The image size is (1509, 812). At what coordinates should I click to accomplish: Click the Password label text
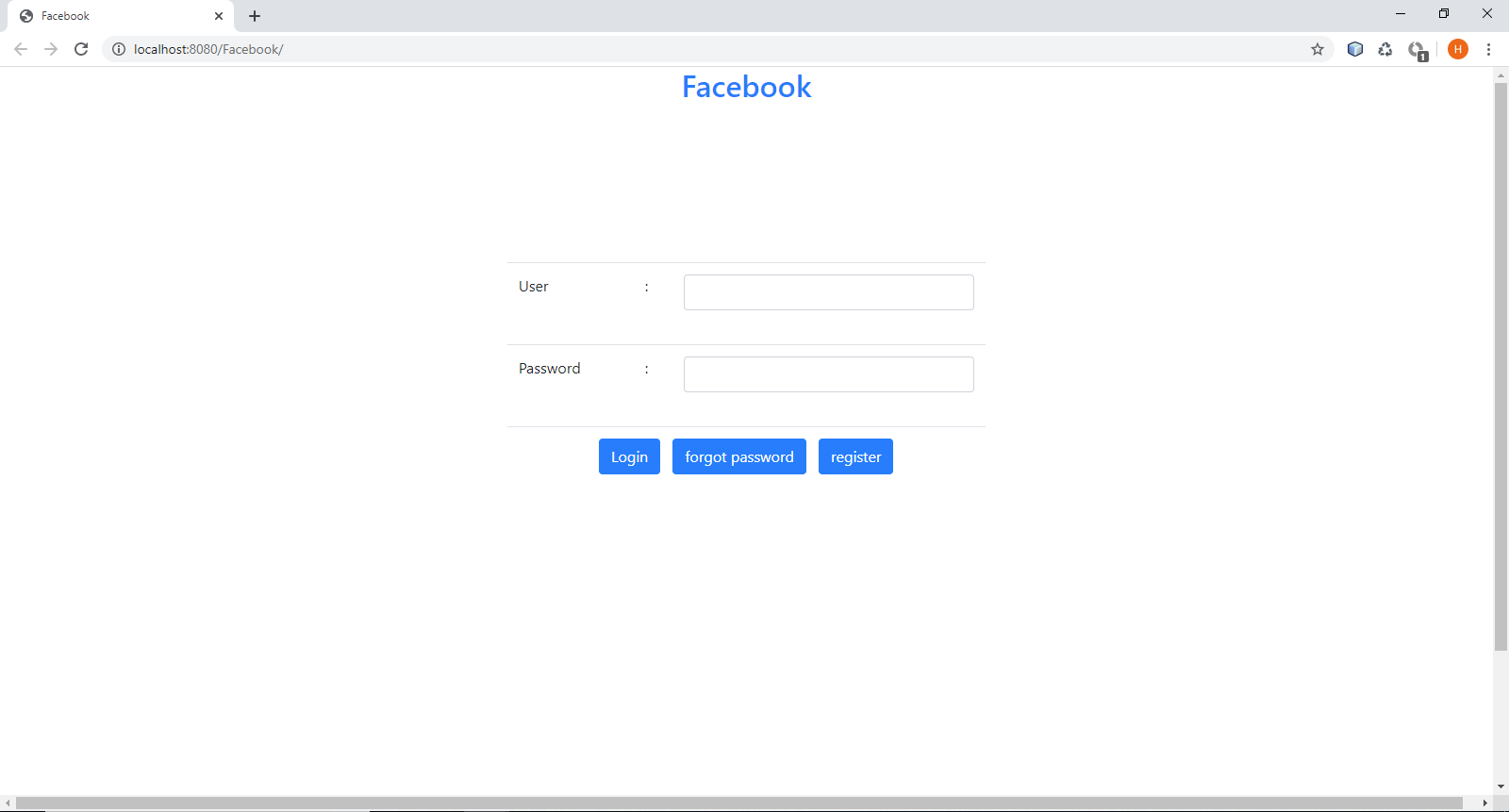[550, 369]
